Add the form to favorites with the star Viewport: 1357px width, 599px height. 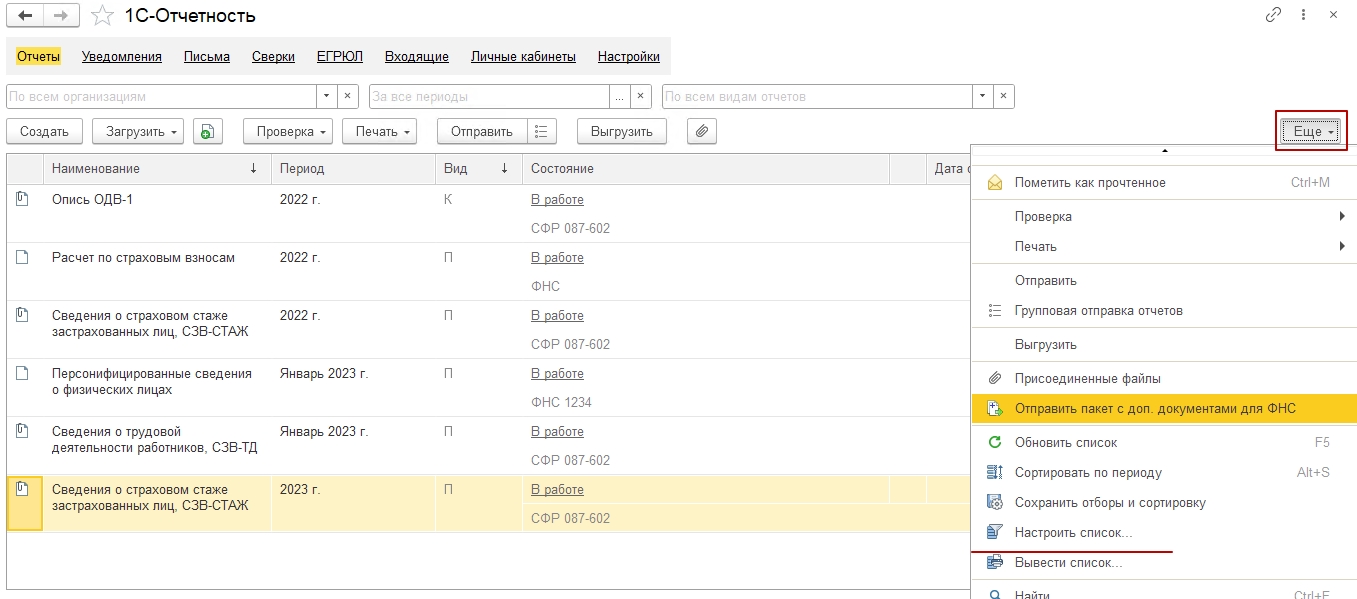pyautogui.click(x=102, y=16)
